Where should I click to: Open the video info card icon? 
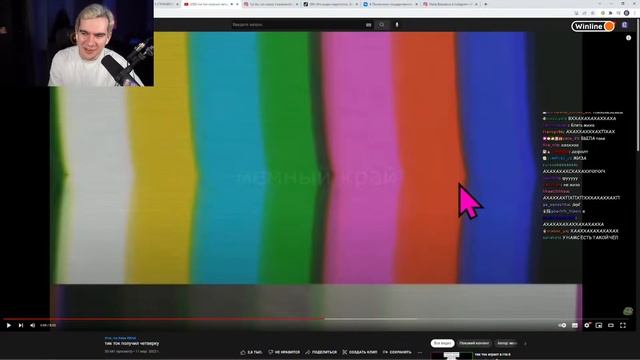pyautogui.click(x=629, y=38)
